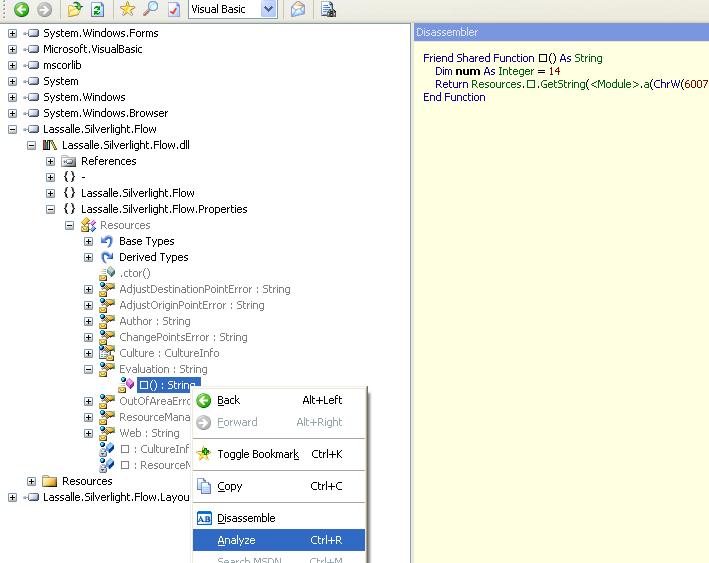Select the System.Windows assembly

point(84,97)
